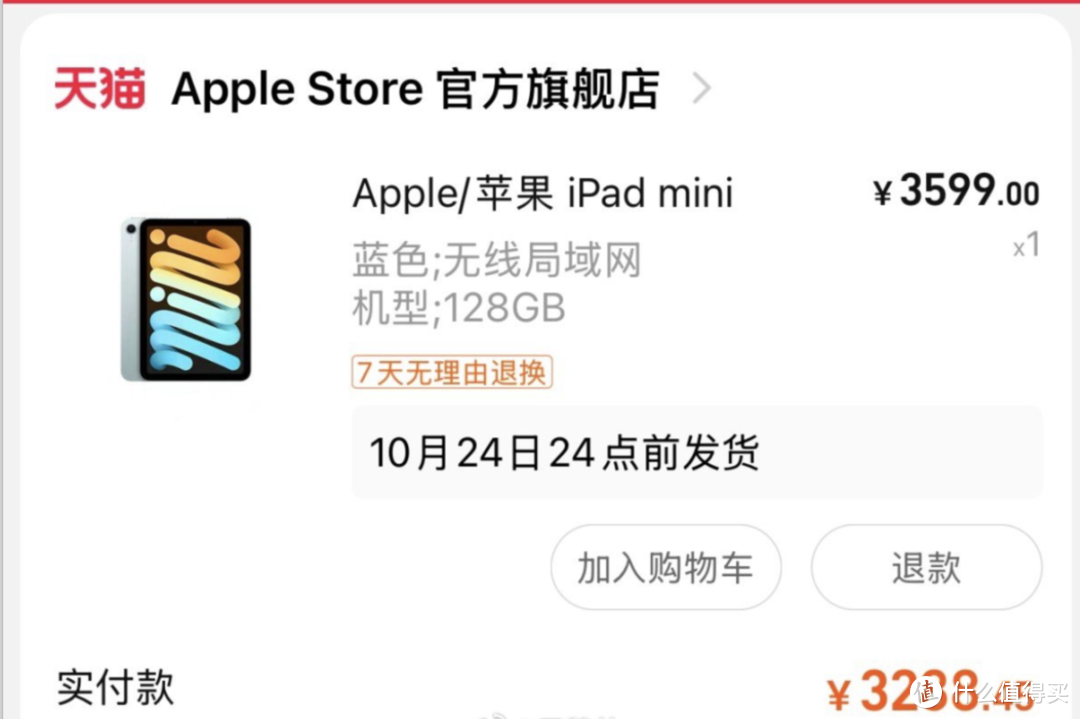Open the Apple Store 官方旗舰店 store page
Image resolution: width=1080 pixels, height=719 pixels.
coord(415,89)
